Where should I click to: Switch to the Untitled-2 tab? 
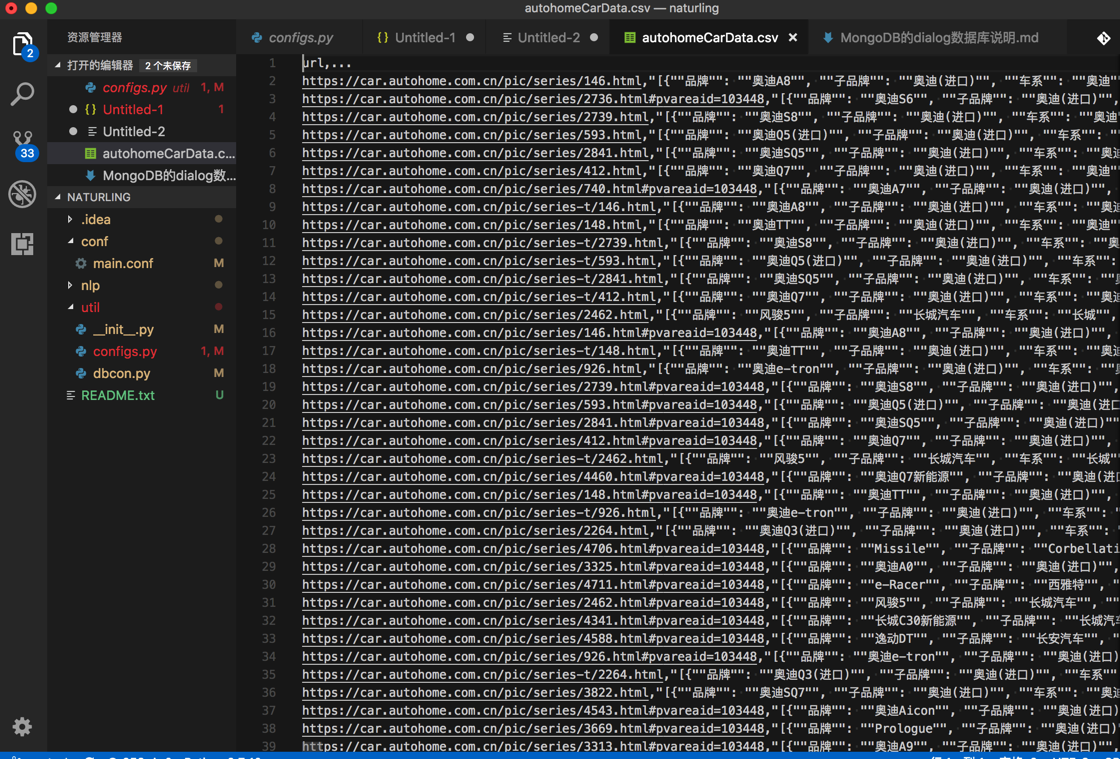[548, 38]
